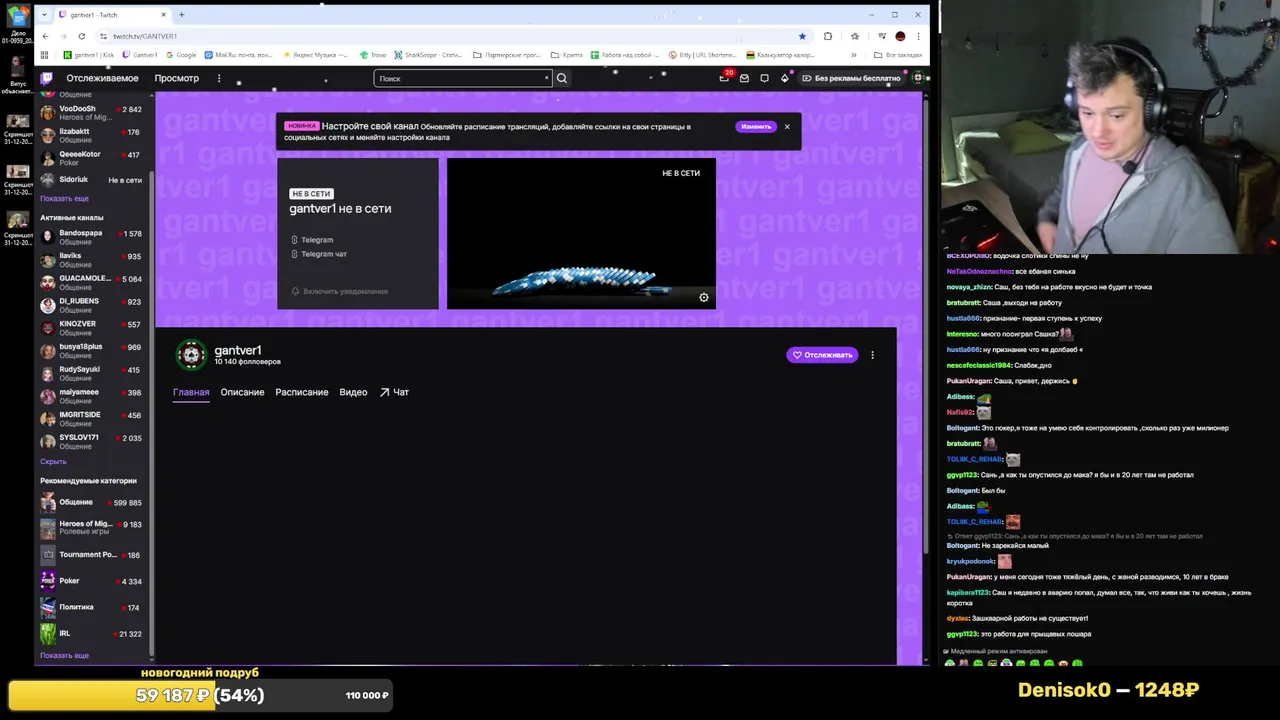Open the video player settings gear

pos(704,297)
